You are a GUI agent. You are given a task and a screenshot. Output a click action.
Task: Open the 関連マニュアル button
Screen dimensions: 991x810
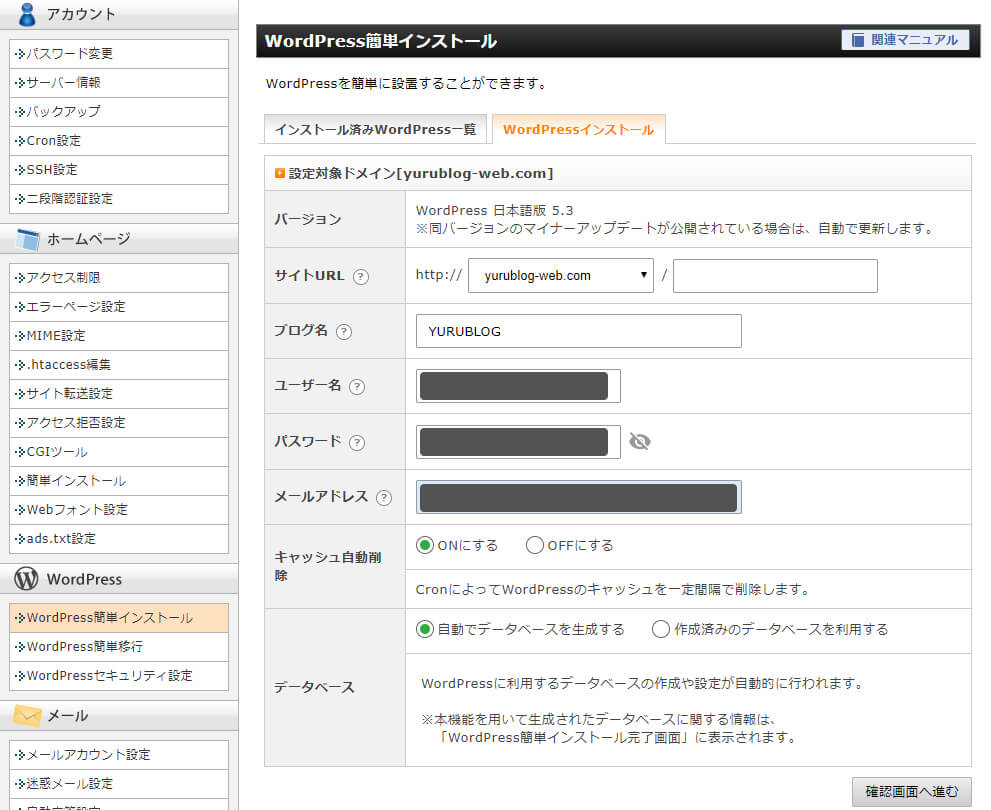(906, 40)
